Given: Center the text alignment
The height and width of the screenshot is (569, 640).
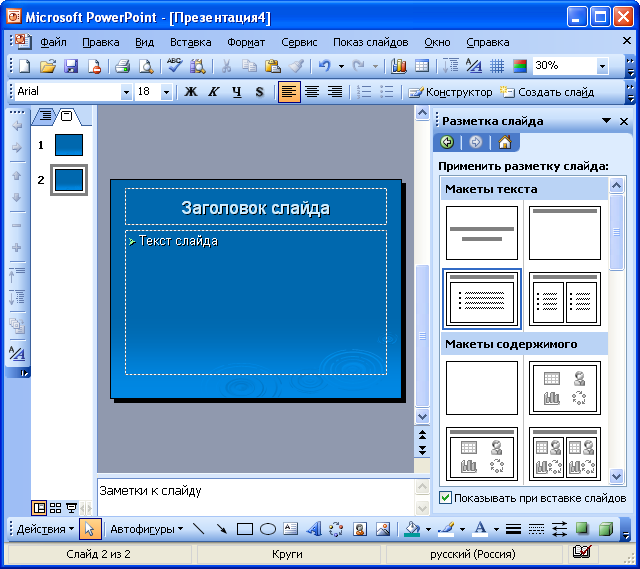Looking at the screenshot, I should [312, 91].
